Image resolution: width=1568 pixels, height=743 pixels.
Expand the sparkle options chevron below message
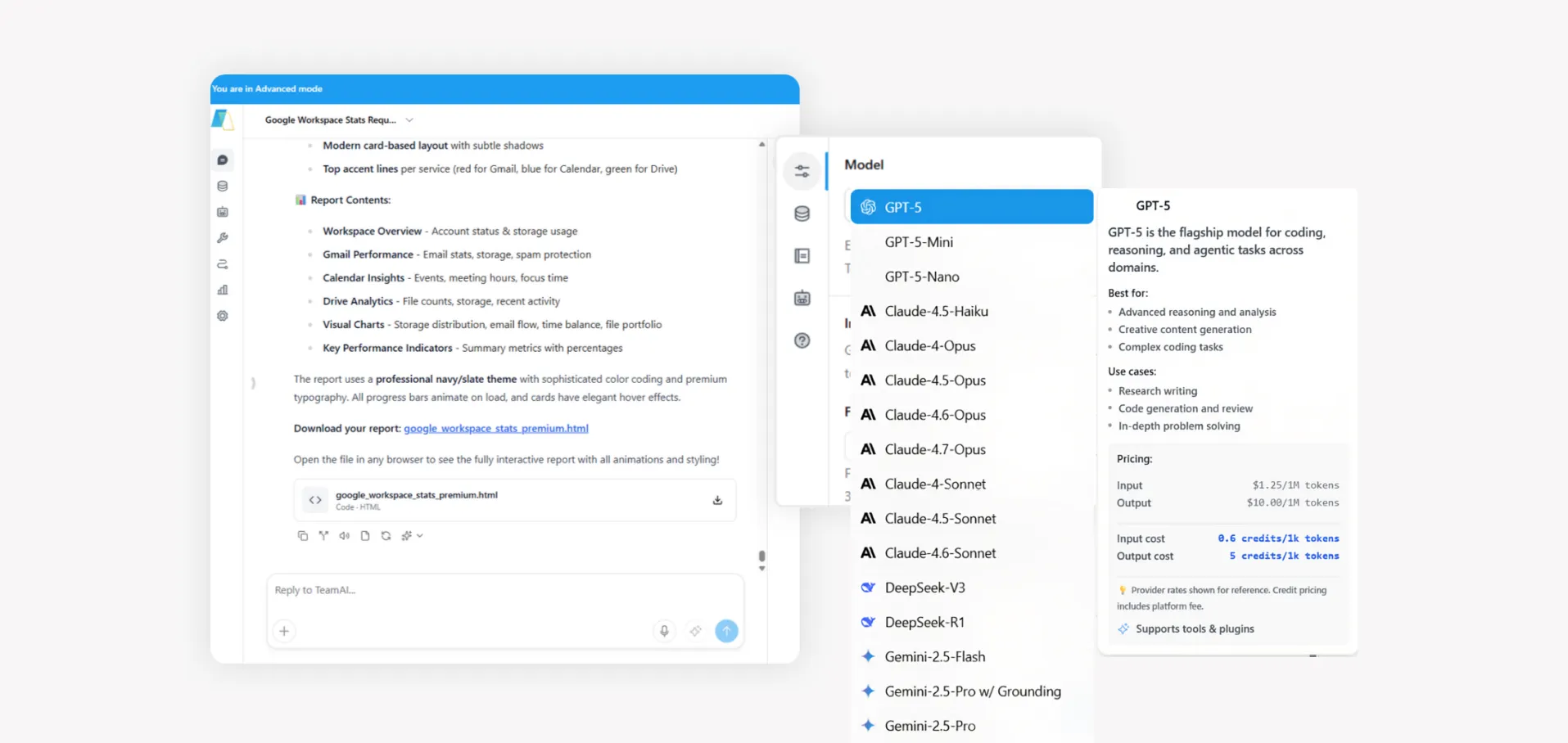click(x=420, y=536)
